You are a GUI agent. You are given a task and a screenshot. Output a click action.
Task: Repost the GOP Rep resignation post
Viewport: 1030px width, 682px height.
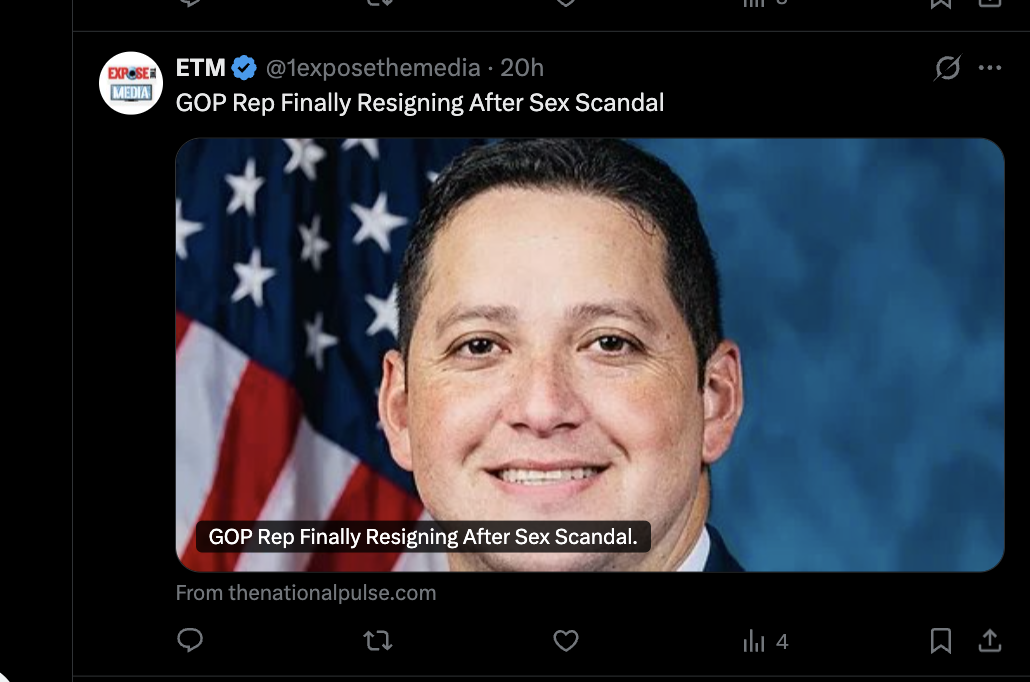point(377,640)
